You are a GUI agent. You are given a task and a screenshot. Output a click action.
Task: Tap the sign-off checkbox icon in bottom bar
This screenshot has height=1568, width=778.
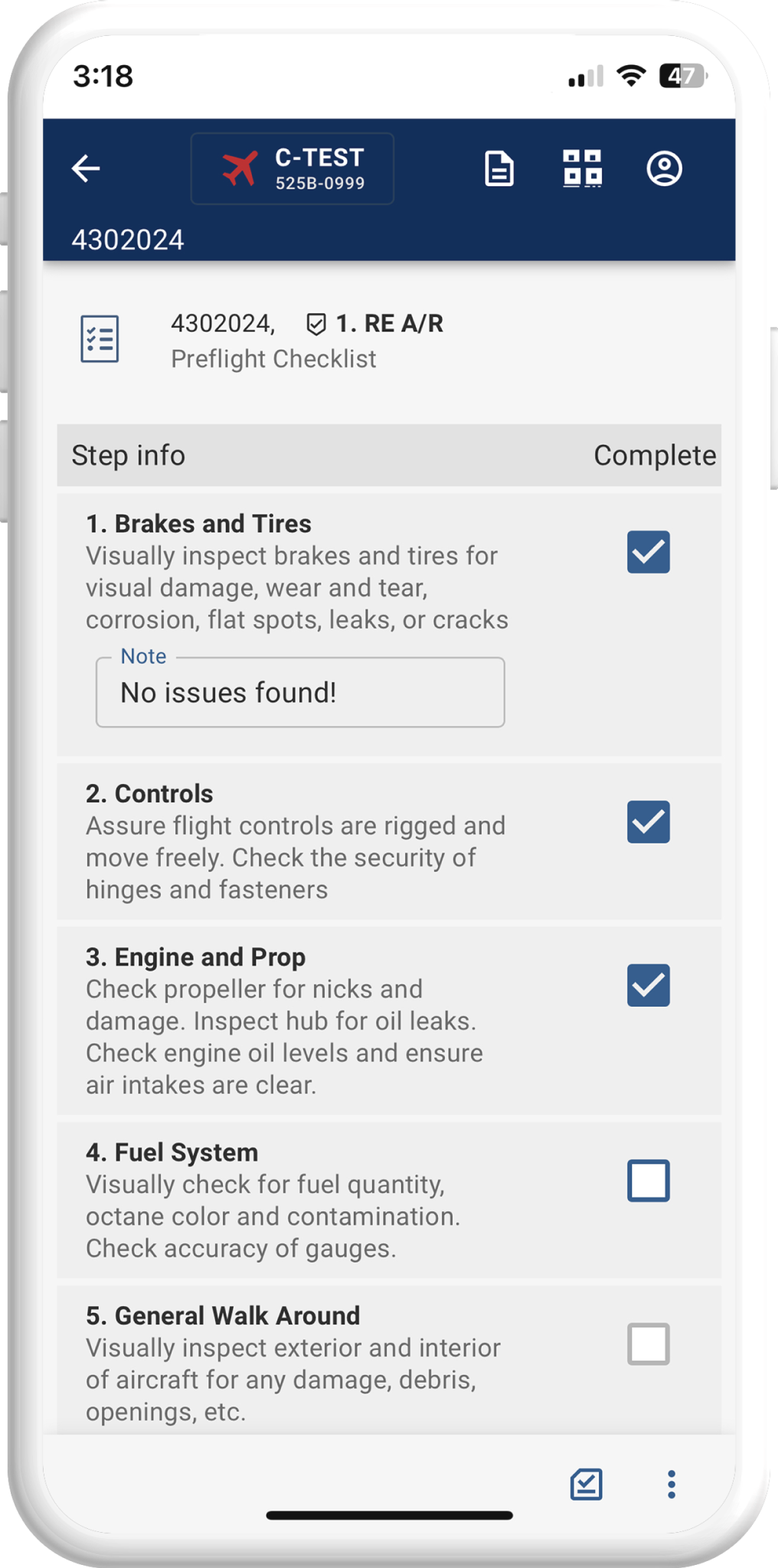click(587, 1485)
